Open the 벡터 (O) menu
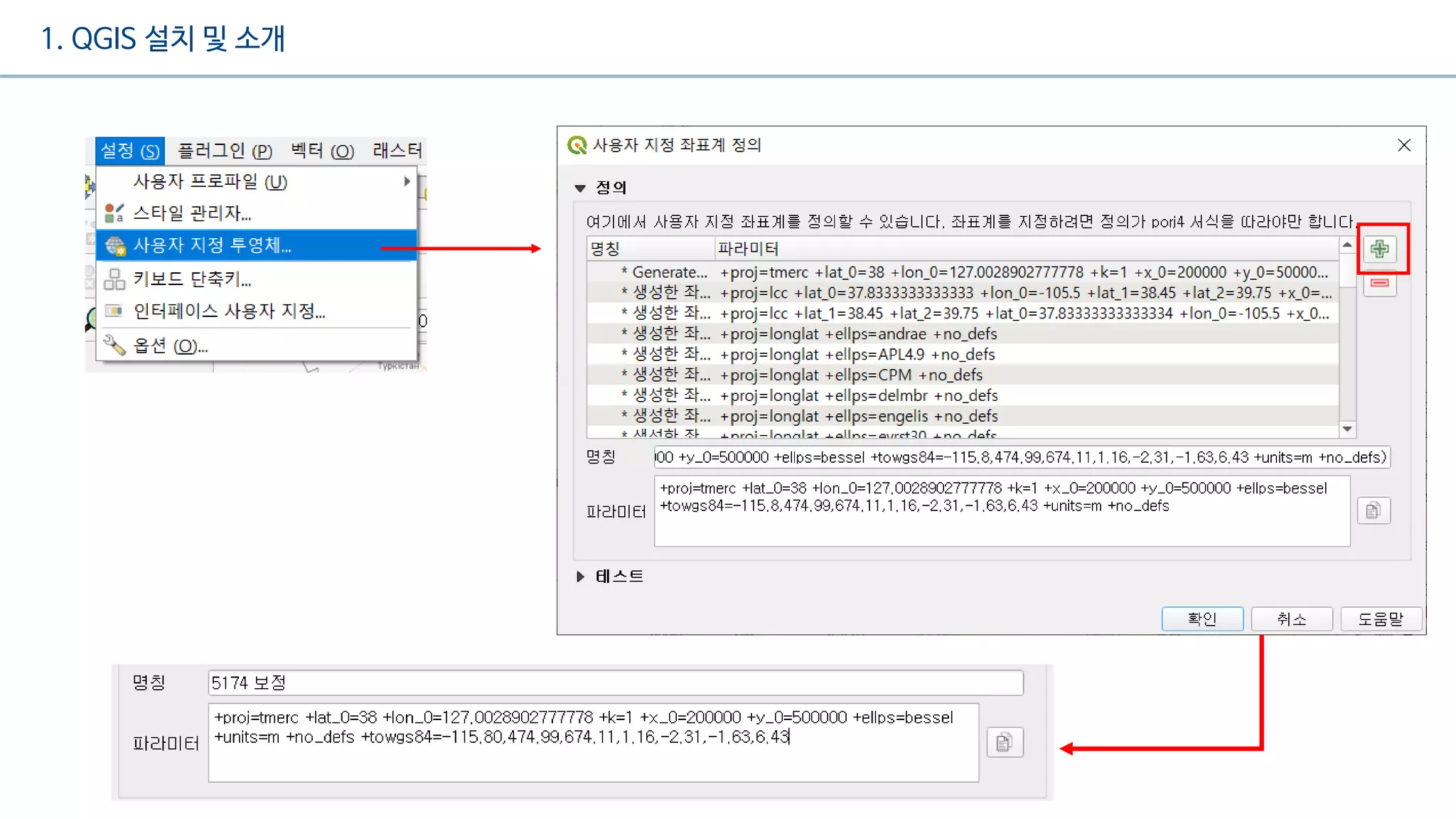 (x=322, y=151)
